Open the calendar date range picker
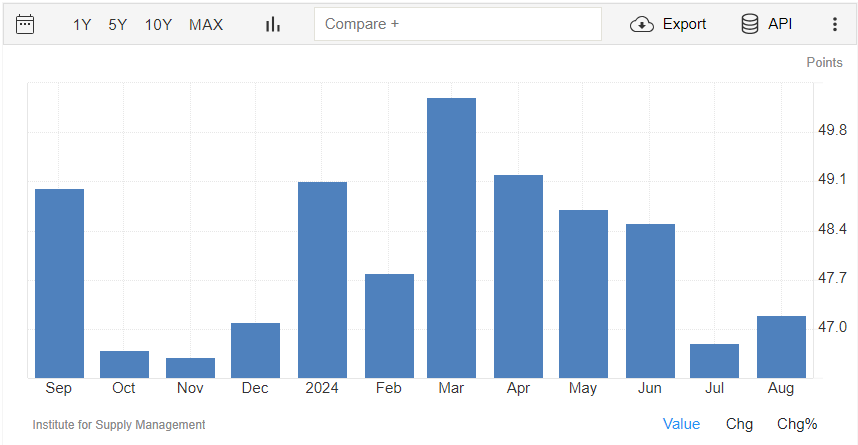The width and height of the screenshot is (858, 445). tap(25, 24)
